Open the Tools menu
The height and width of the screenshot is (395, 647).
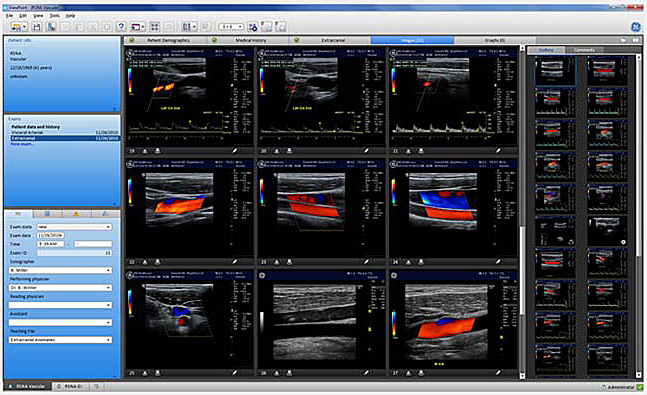pyautogui.click(x=54, y=16)
